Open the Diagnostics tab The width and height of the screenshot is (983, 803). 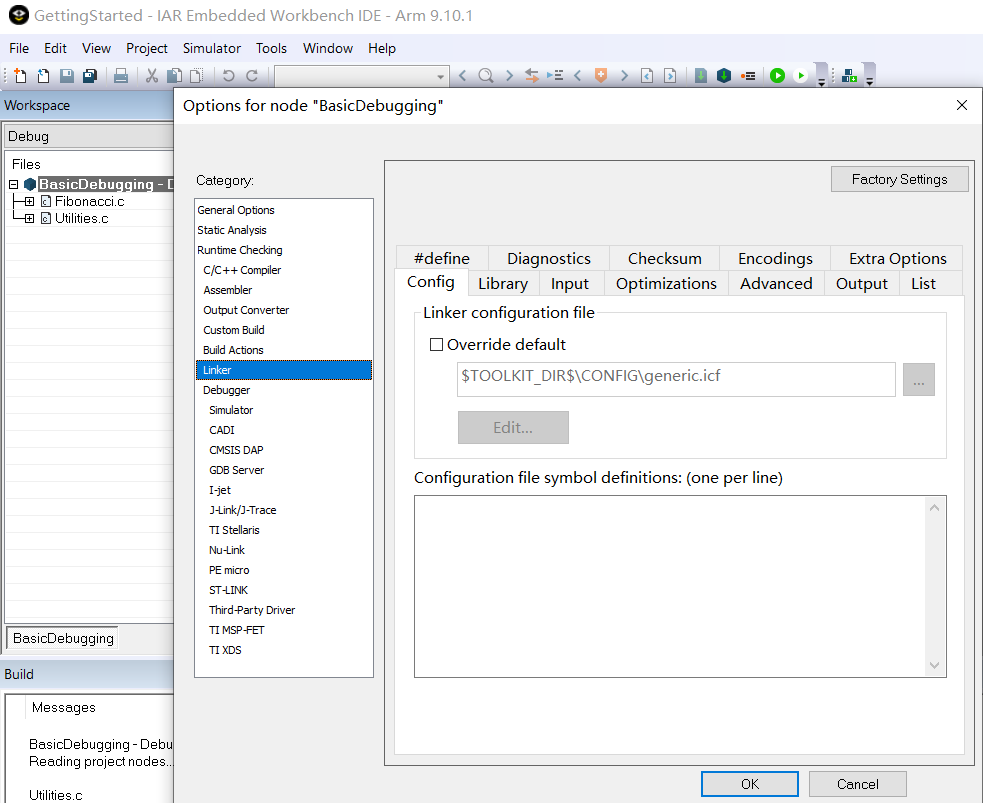point(549,258)
